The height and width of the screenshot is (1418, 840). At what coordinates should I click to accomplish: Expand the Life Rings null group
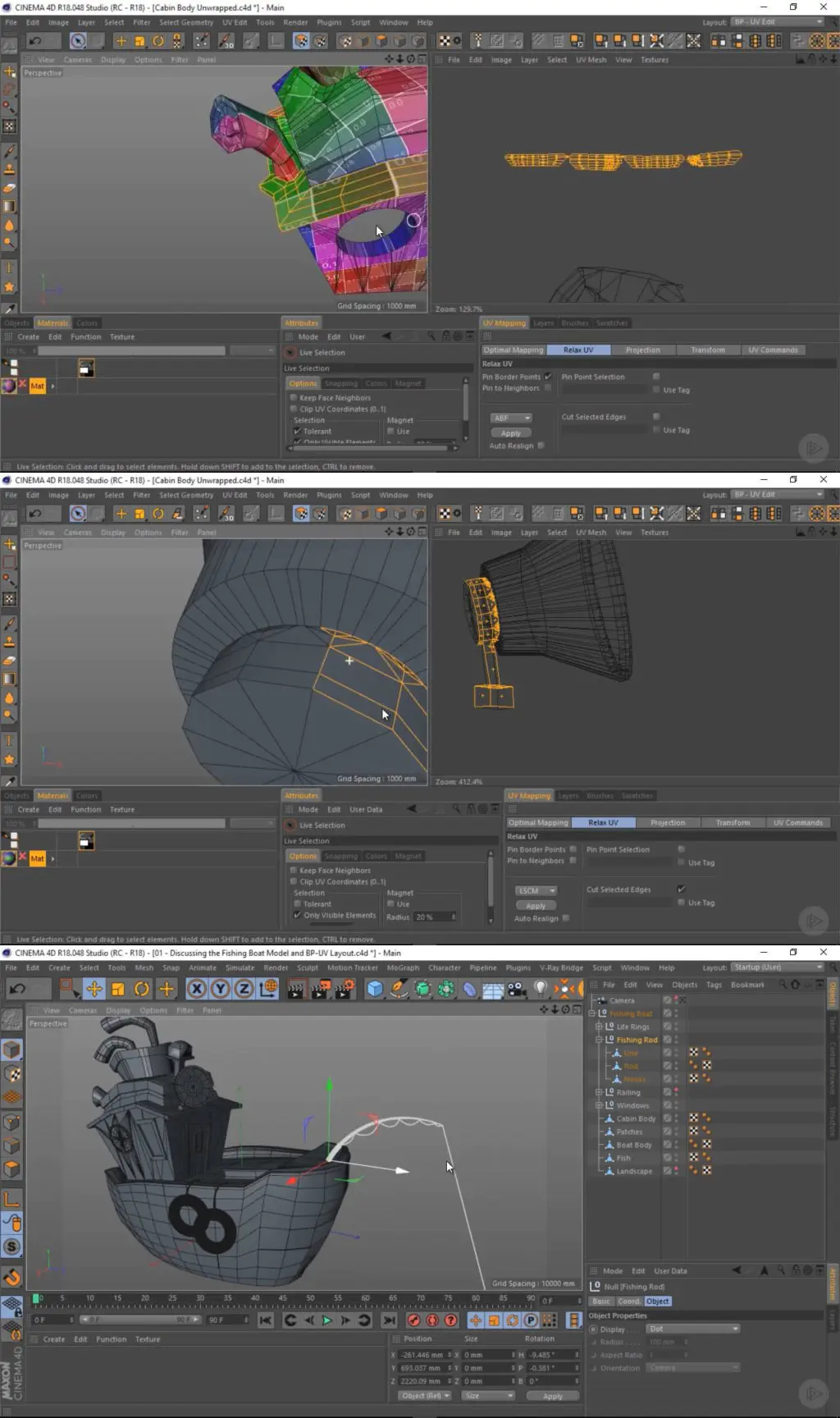(x=599, y=1027)
